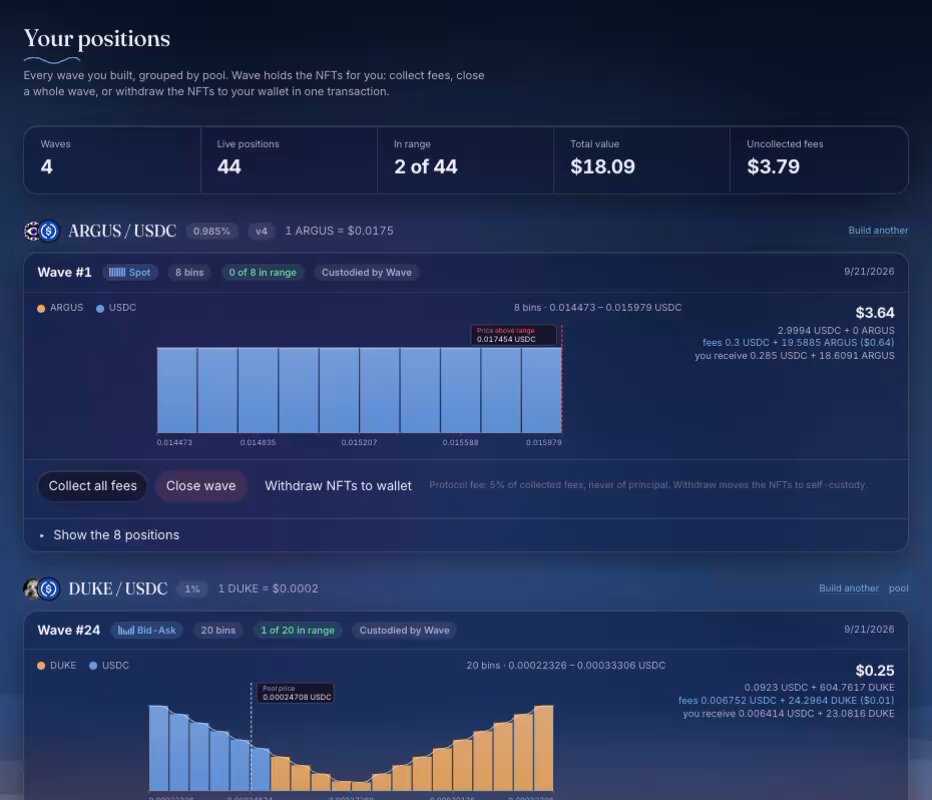This screenshot has width=932, height=800.
Task: Click the $0.25 value of Wave #24
Action: (x=875, y=670)
